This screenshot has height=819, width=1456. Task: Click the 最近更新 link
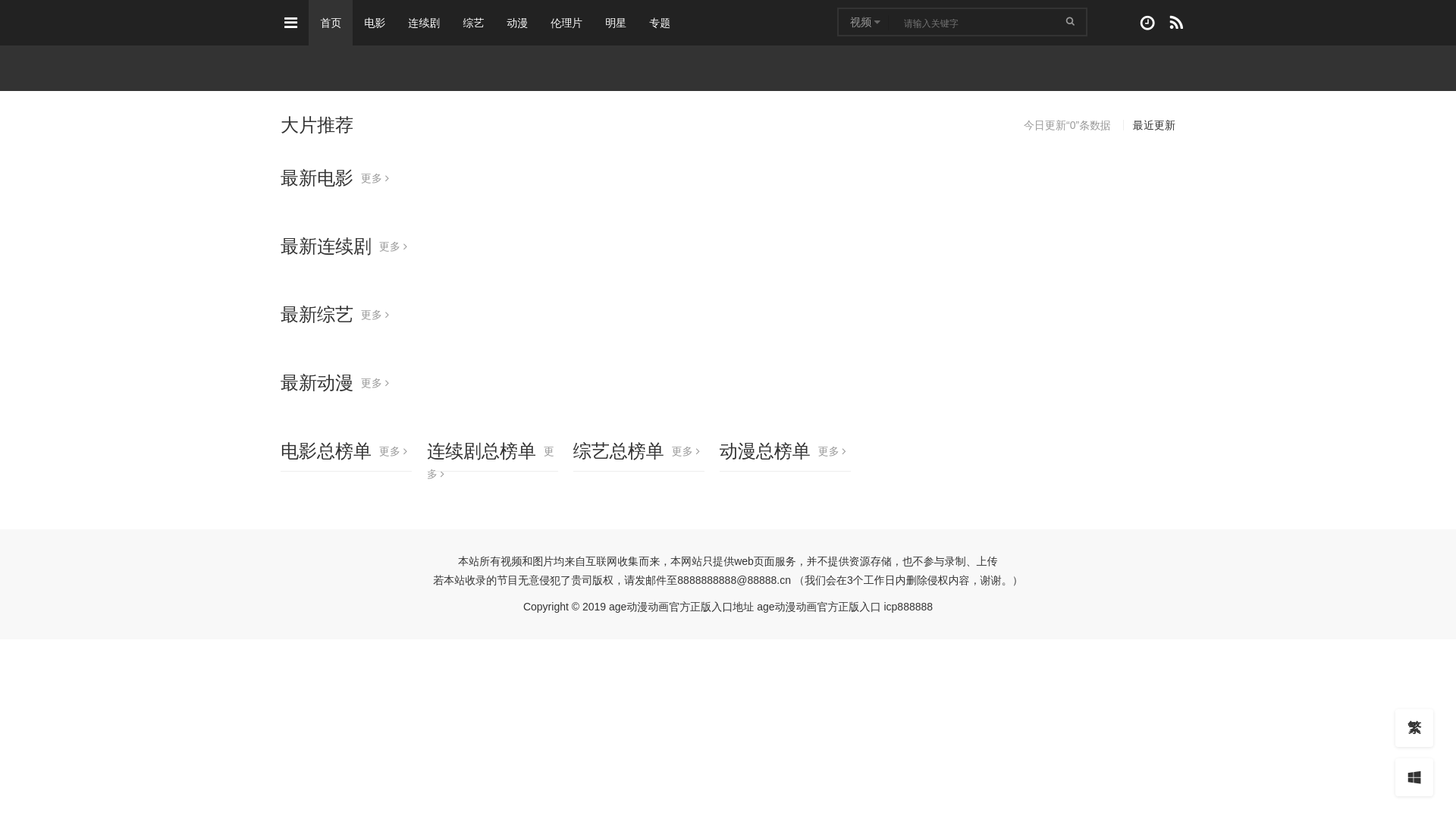click(1154, 126)
